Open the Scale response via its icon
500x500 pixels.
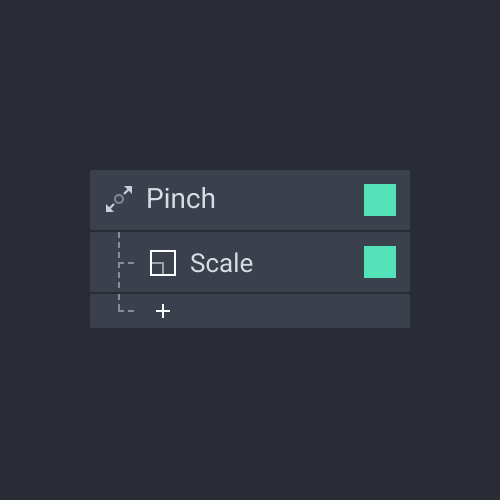163,263
